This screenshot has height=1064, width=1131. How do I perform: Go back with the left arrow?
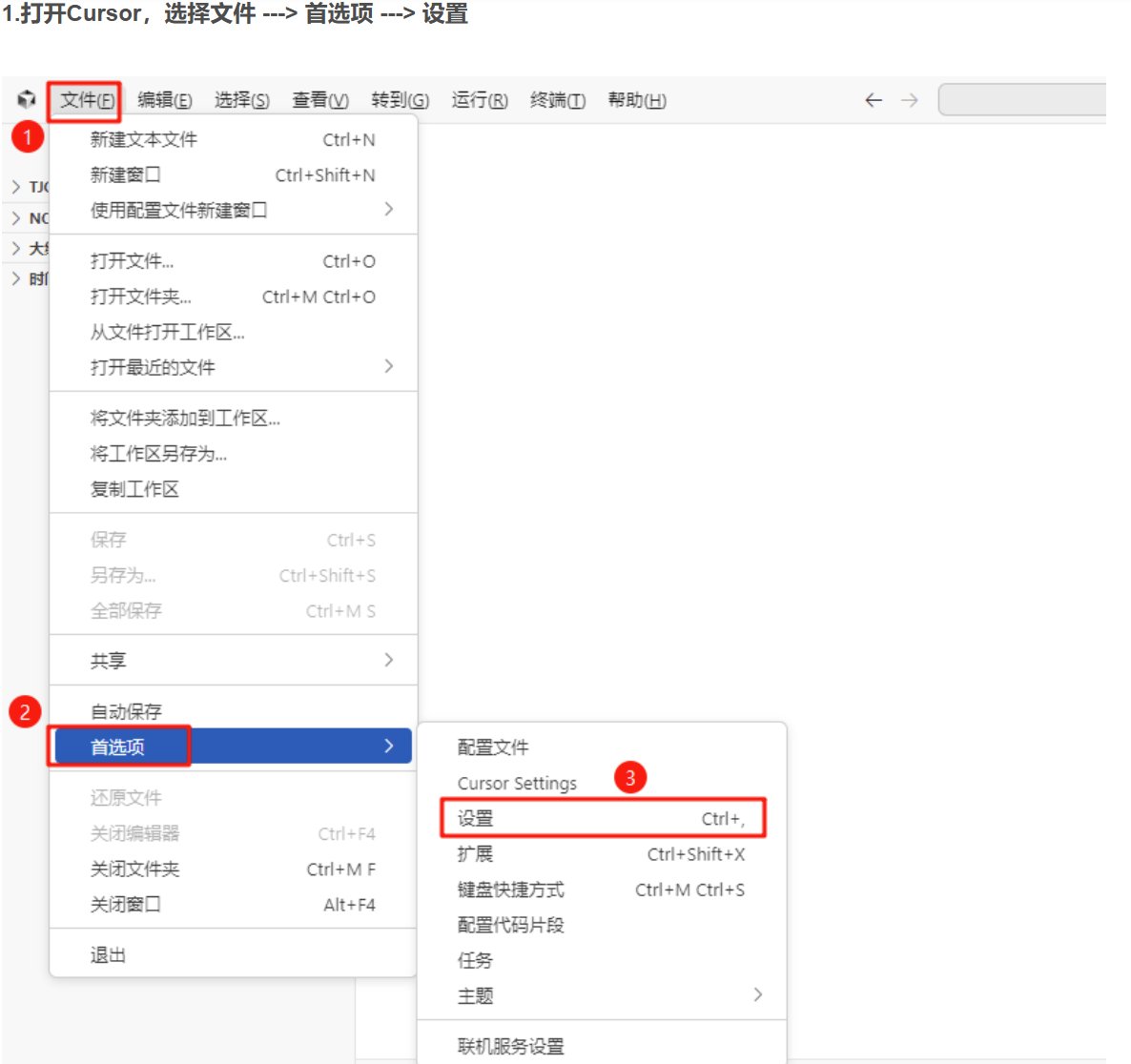click(x=874, y=100)
